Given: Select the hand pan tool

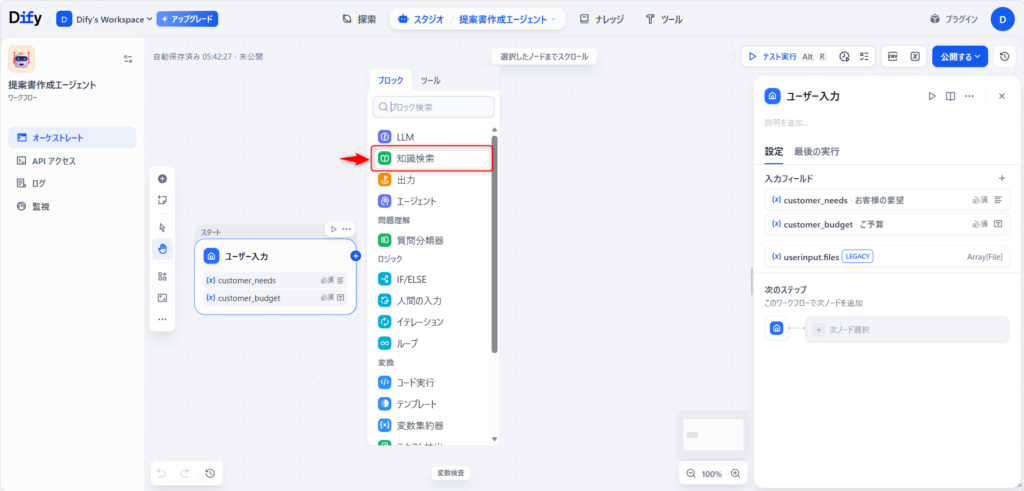Looking at the screenshot, I should click(162, 248).
